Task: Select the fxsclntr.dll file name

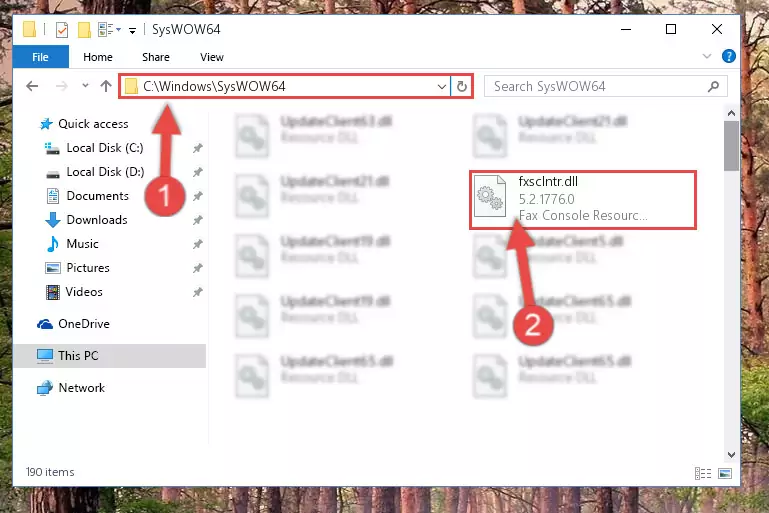Action: (x=548, y=181)
